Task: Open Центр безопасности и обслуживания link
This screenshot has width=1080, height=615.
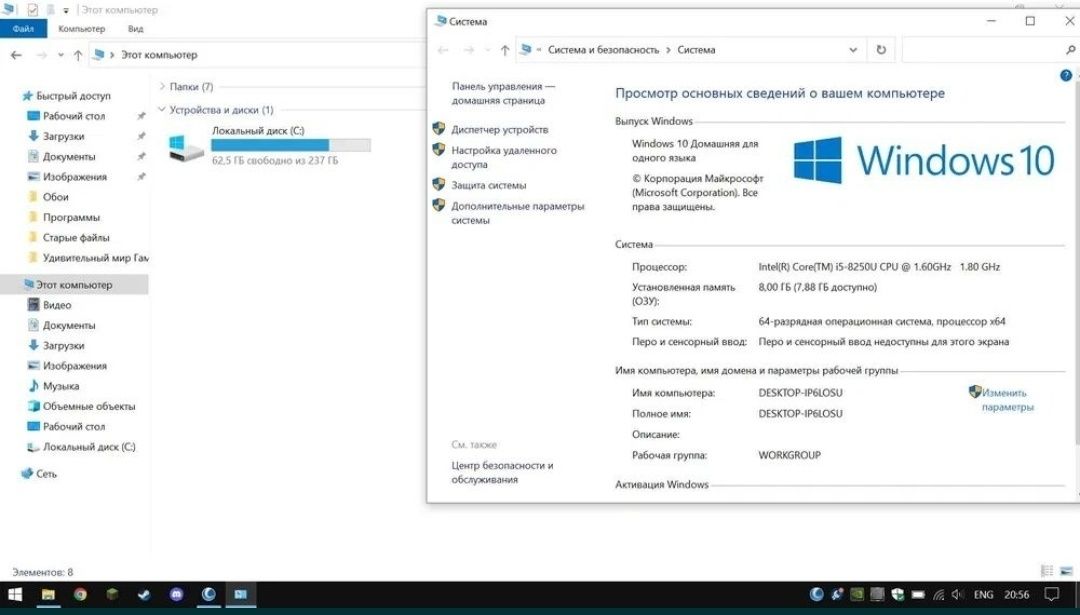Action: click(x=502, y=472)
